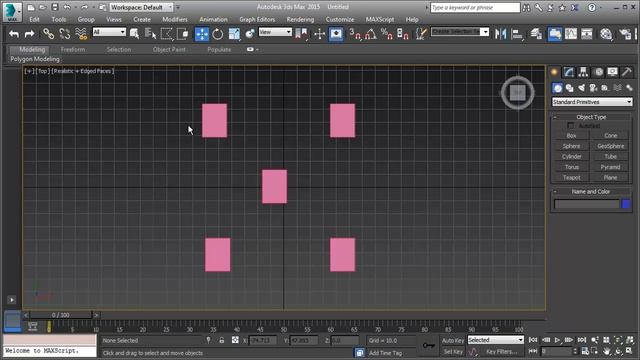This screenshot has height=360, width=640.
Task: Click the Cylinder primitive button
Action: (x=571, y=157)
